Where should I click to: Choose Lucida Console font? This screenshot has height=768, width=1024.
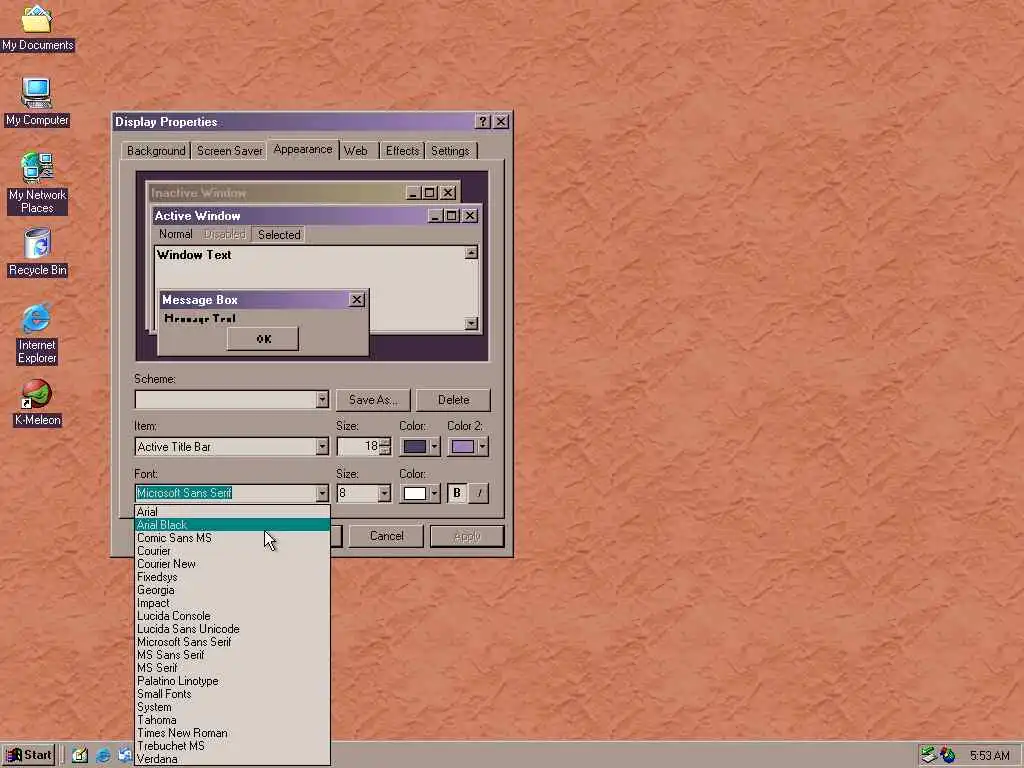pos(232,616)
